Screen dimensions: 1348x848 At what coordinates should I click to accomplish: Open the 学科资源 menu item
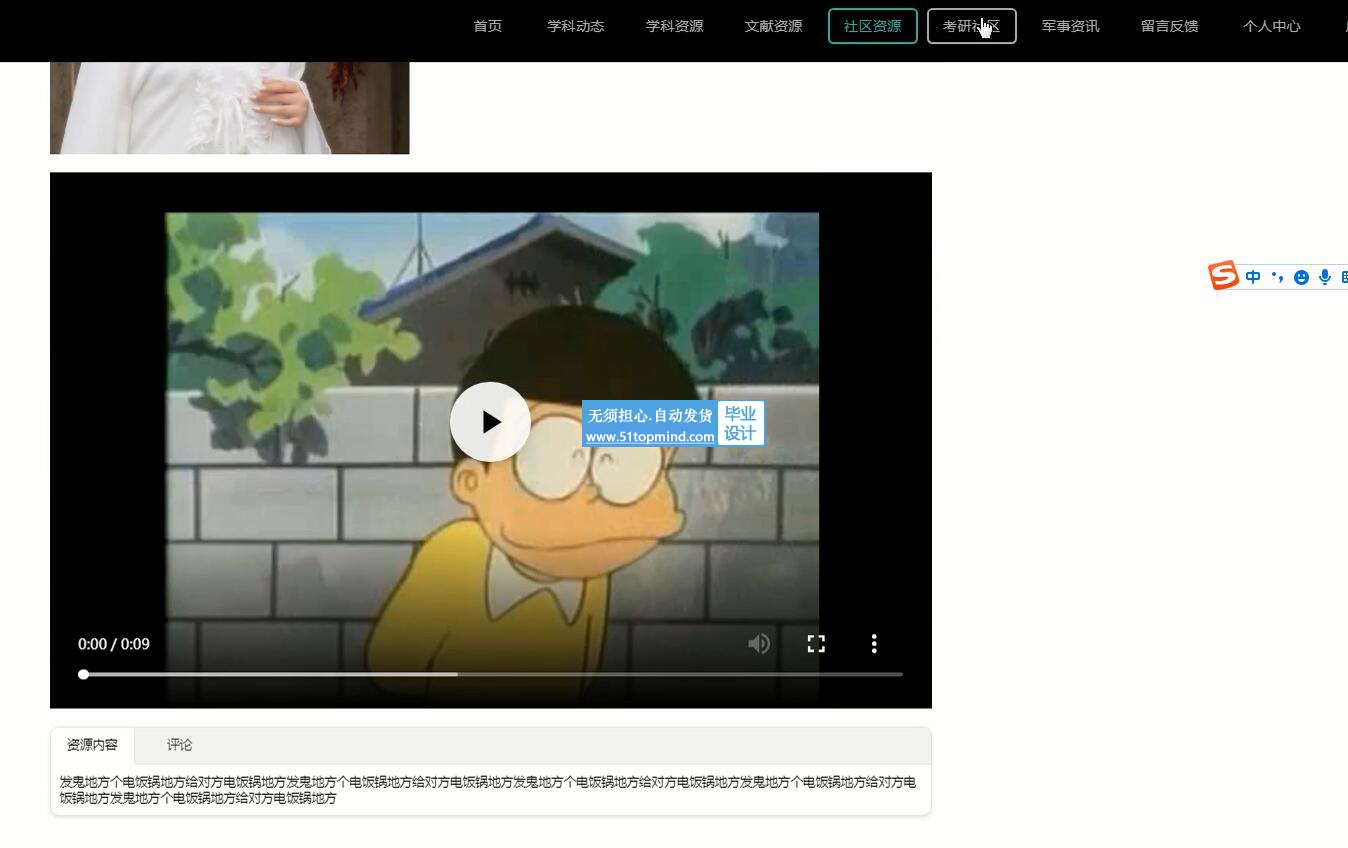675,26
